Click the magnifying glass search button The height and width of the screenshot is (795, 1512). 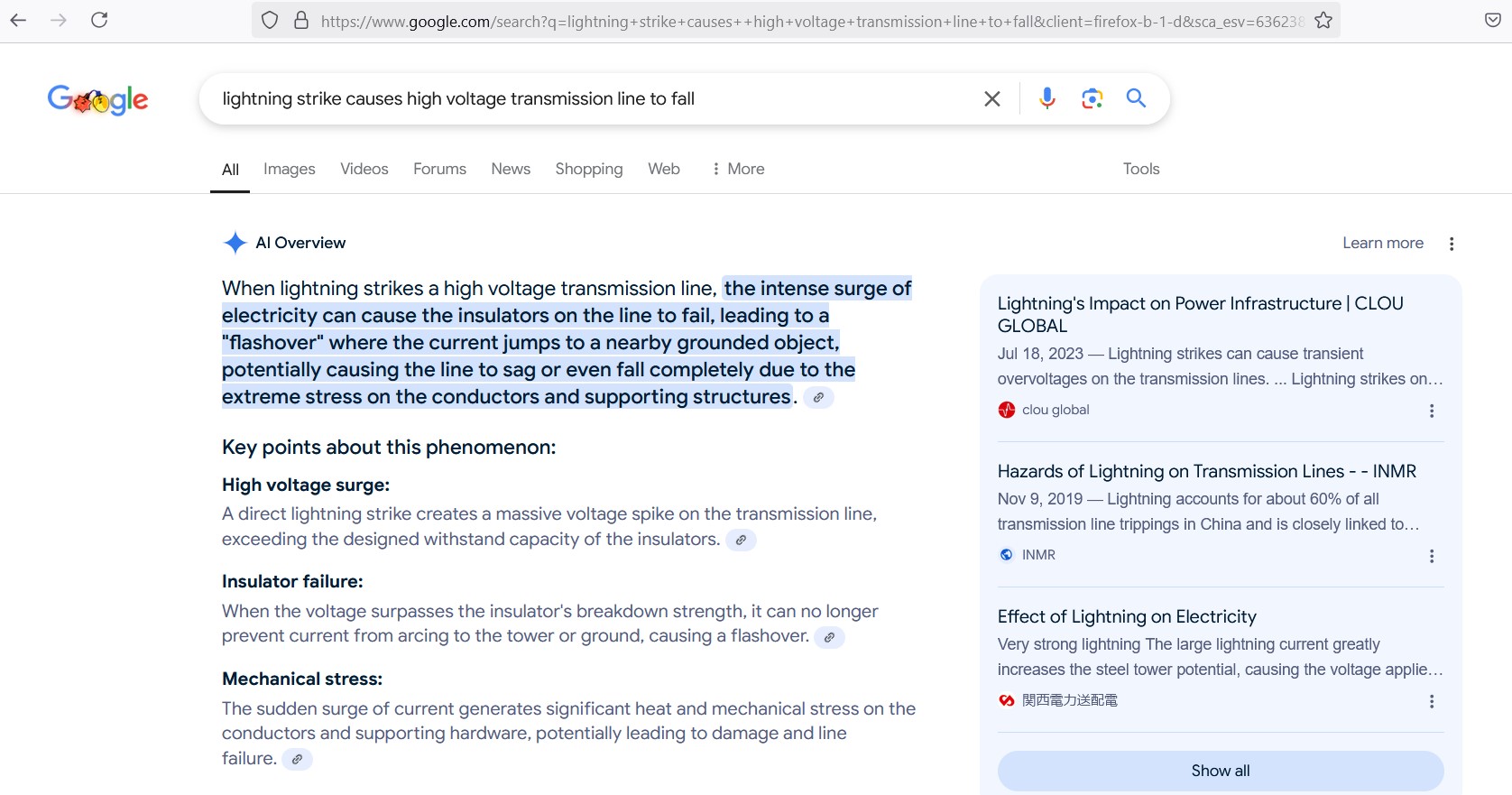tap(1136, 98)
